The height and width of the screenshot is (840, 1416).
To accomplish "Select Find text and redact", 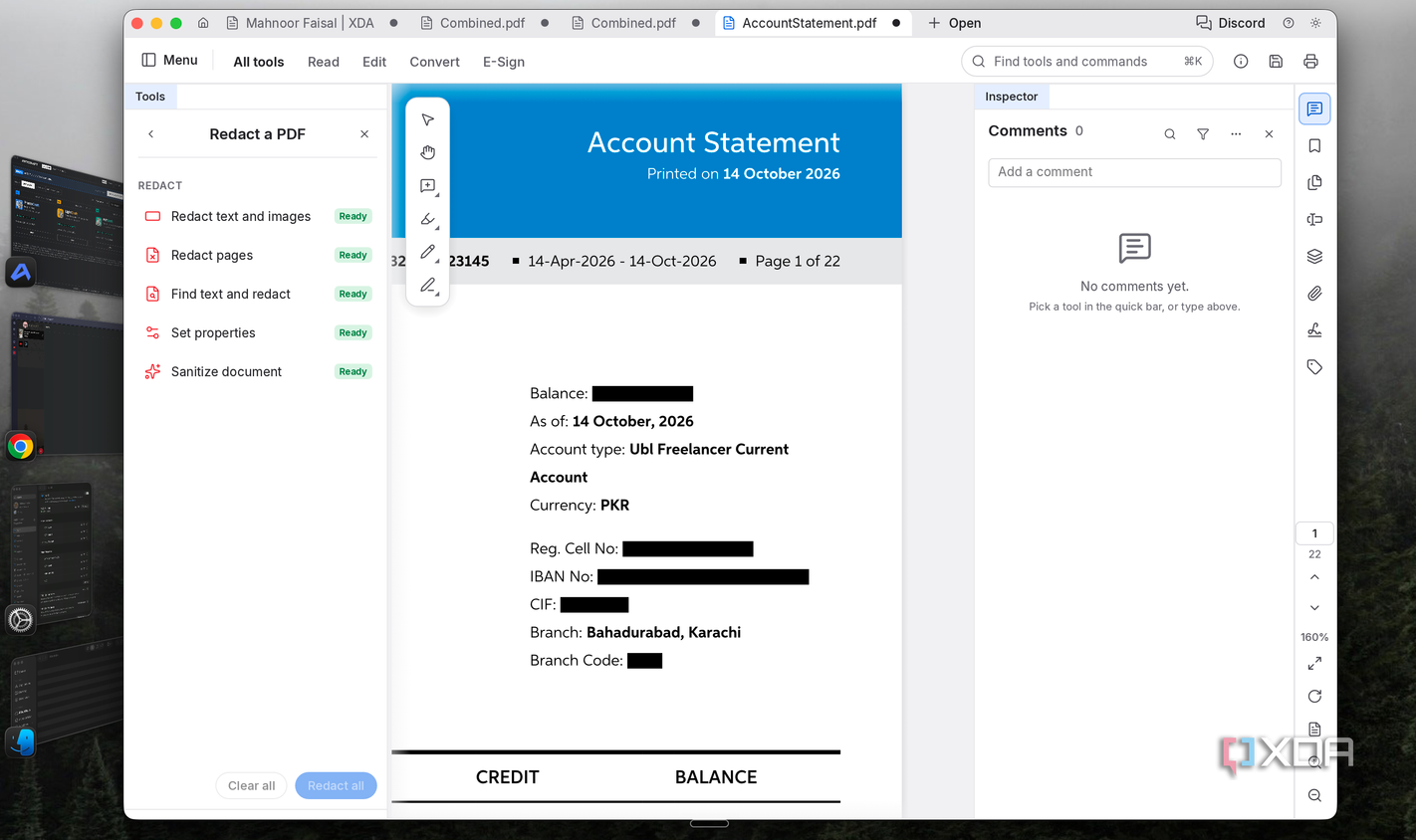I will tap(258, 294).
